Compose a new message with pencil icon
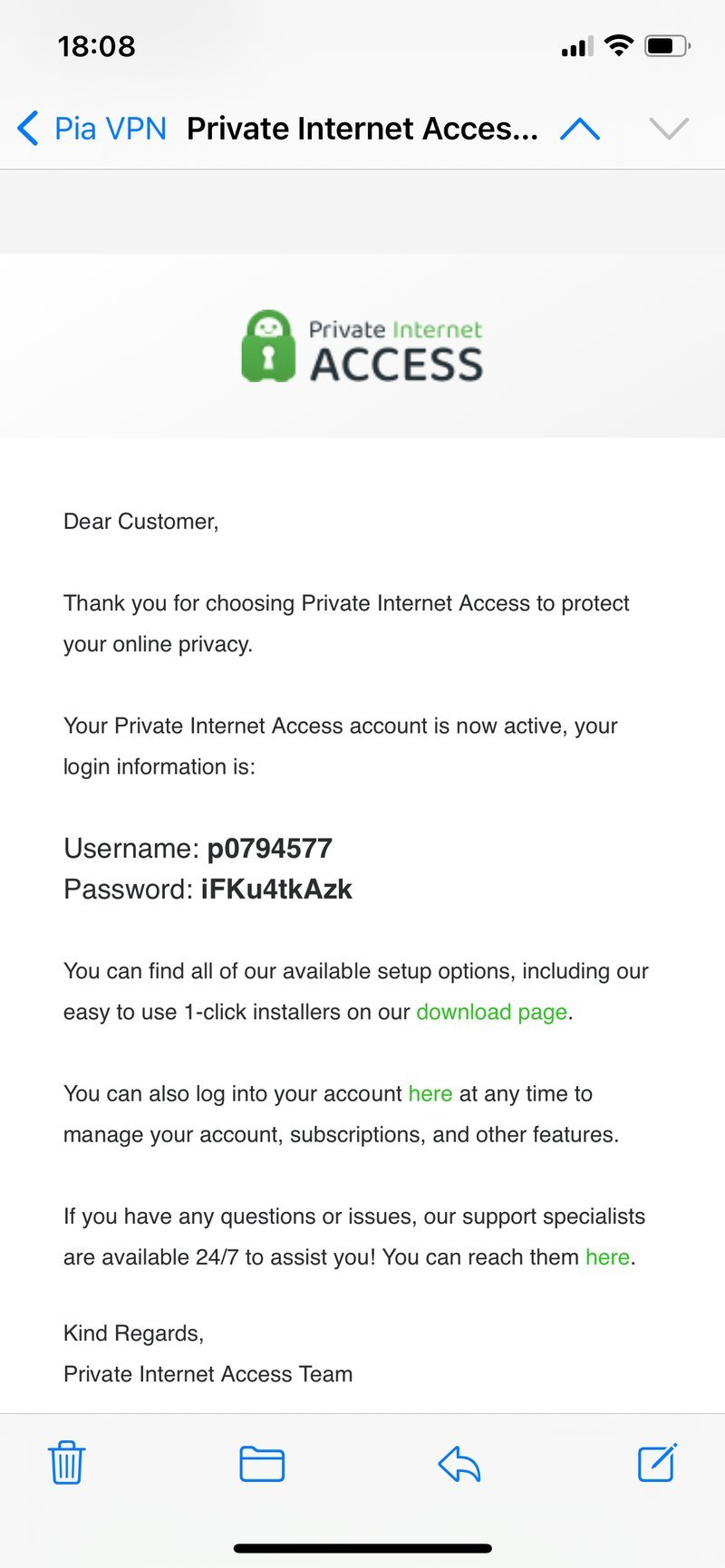 (x=657, y=1462)
